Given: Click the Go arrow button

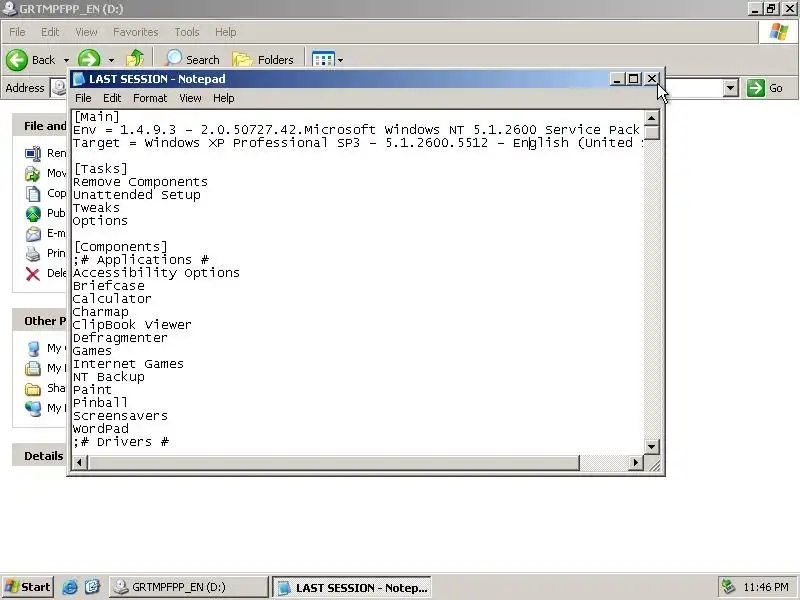Looking at the screenshot, I should (756, 88).
